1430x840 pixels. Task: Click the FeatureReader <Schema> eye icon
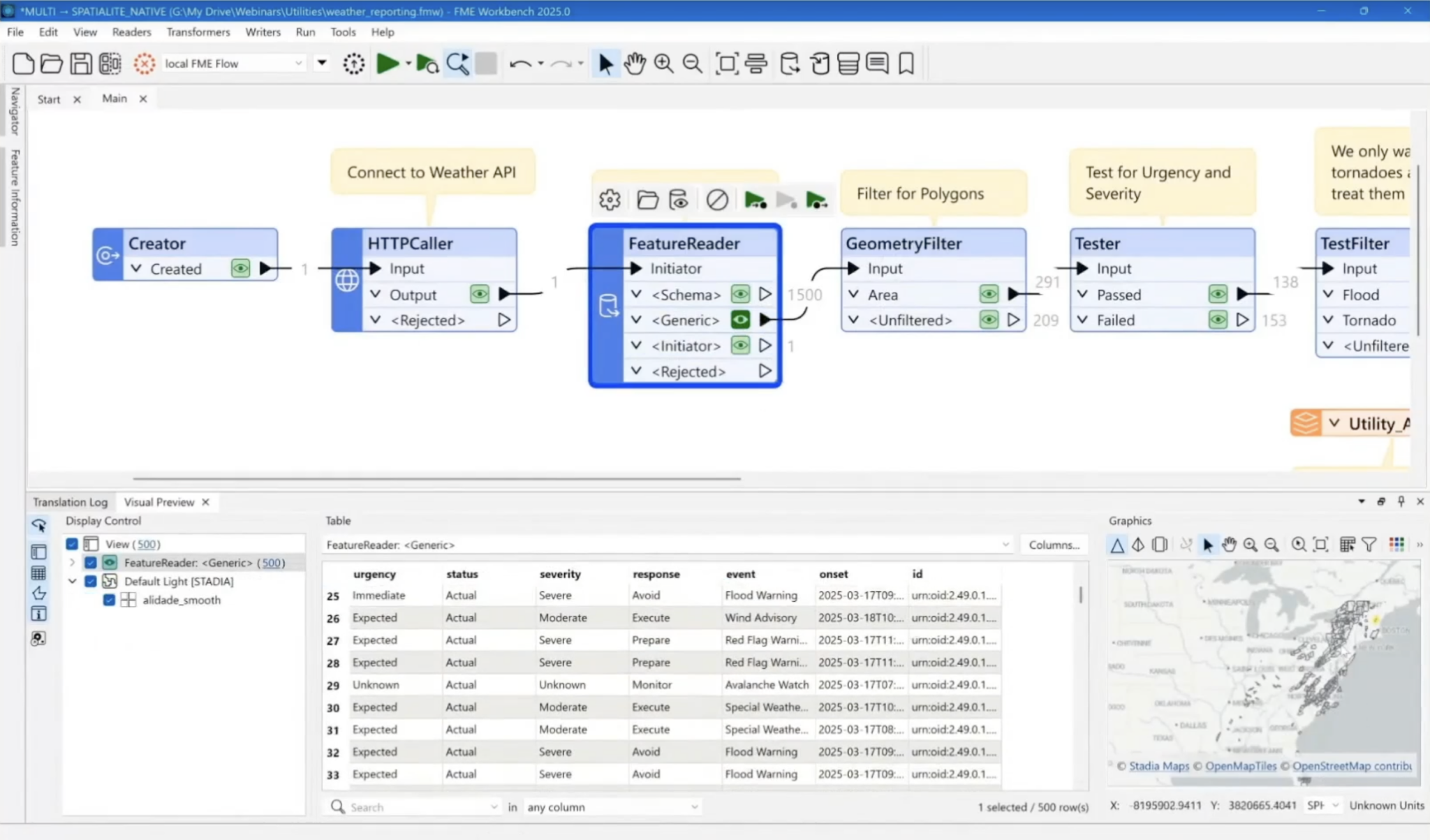pyautogui.click(x=740, y=294)
